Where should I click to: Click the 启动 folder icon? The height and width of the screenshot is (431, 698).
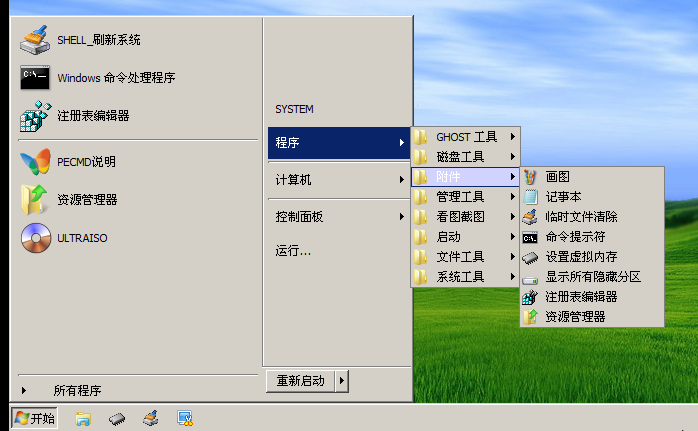[x=420, y=237]
